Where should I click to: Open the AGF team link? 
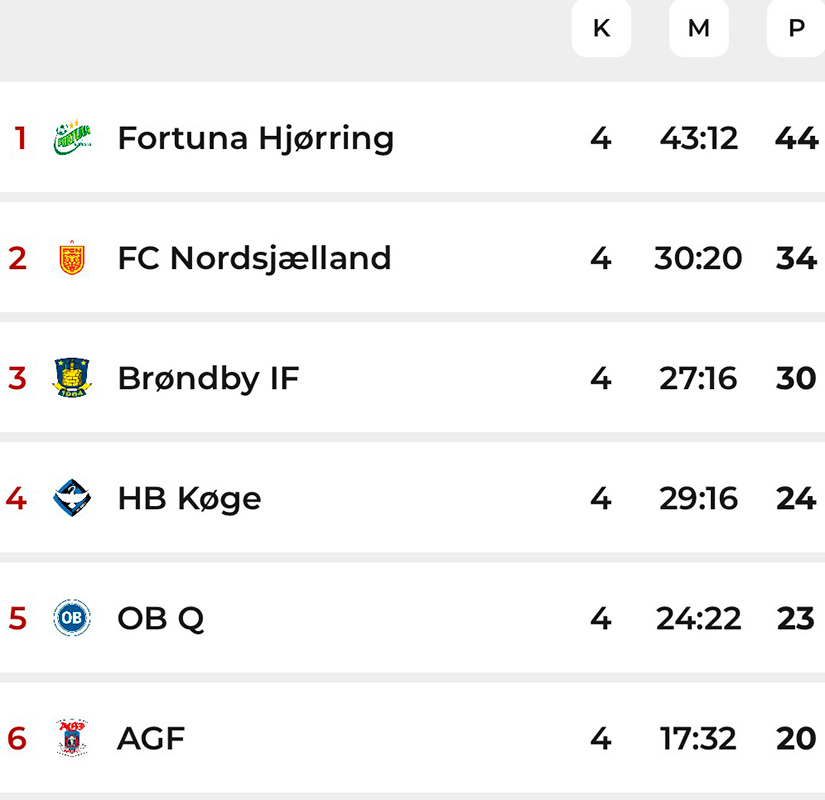[x=151, y=738]
